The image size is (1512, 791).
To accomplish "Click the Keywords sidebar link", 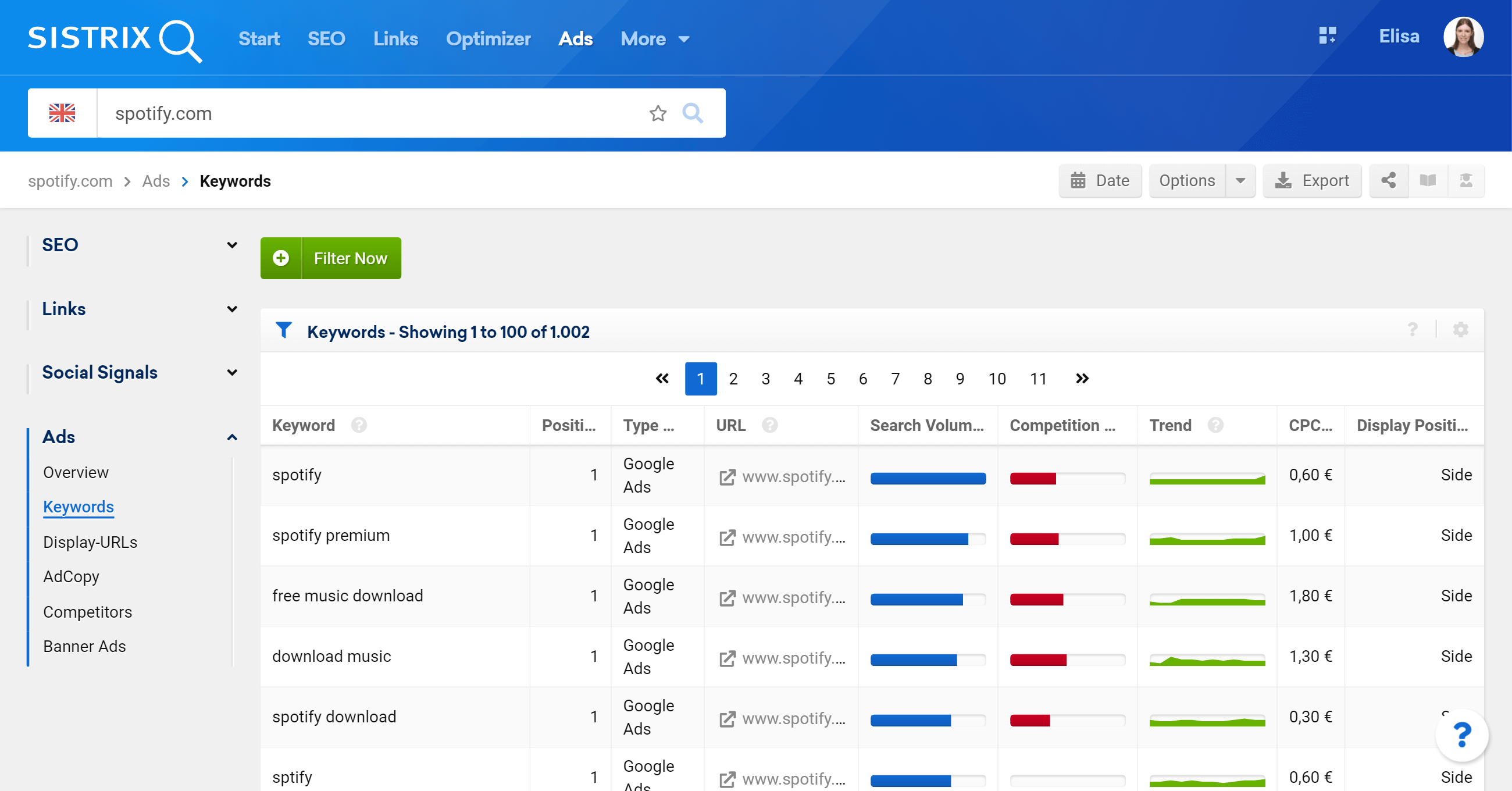I will 79,507.
